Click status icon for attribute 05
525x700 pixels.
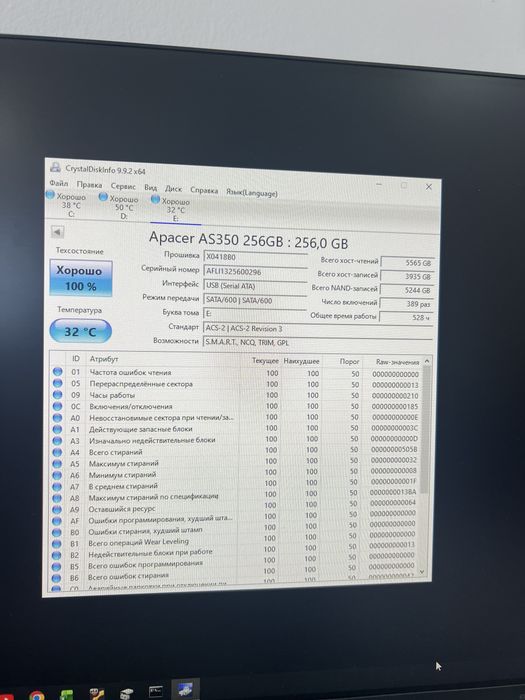coord(58,383)
